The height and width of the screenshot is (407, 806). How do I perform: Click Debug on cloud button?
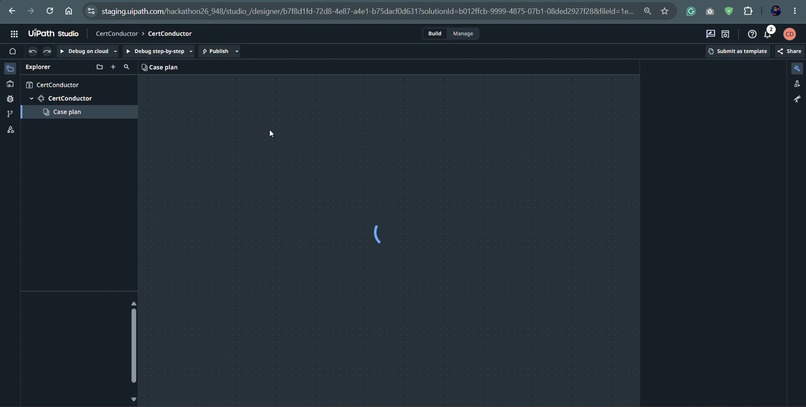[x=84, y=51]
